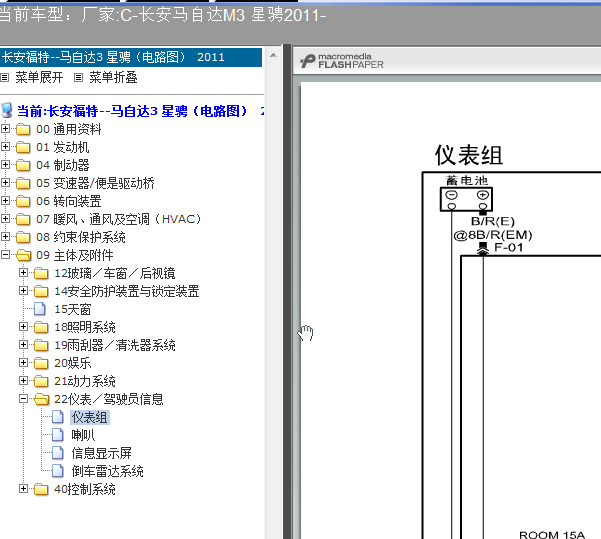Open the 信息显示屏 wiring diagram

point(102,454)
